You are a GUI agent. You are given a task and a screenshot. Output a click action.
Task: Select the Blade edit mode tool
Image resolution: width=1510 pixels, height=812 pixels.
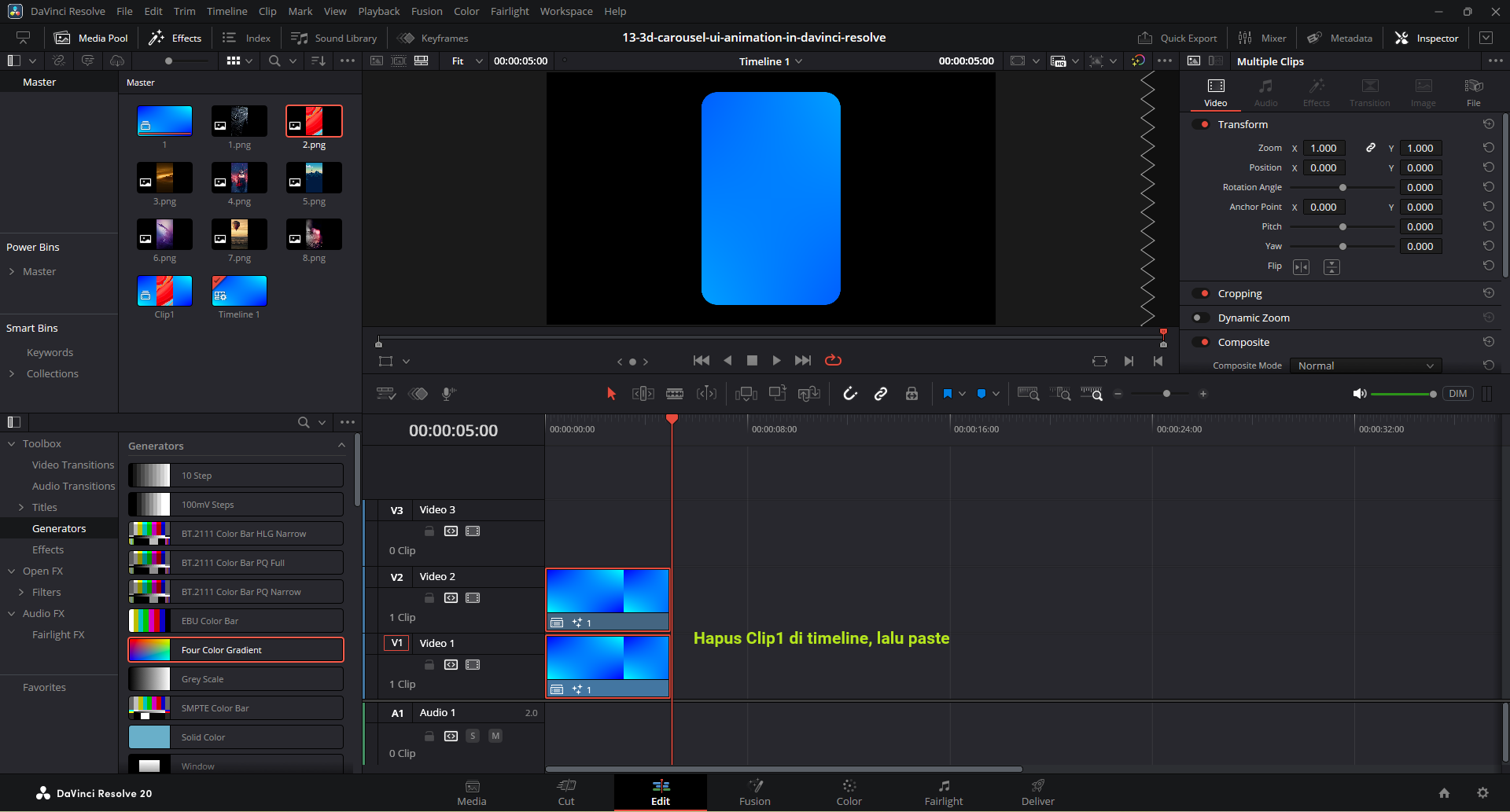(x=675, y=394)
